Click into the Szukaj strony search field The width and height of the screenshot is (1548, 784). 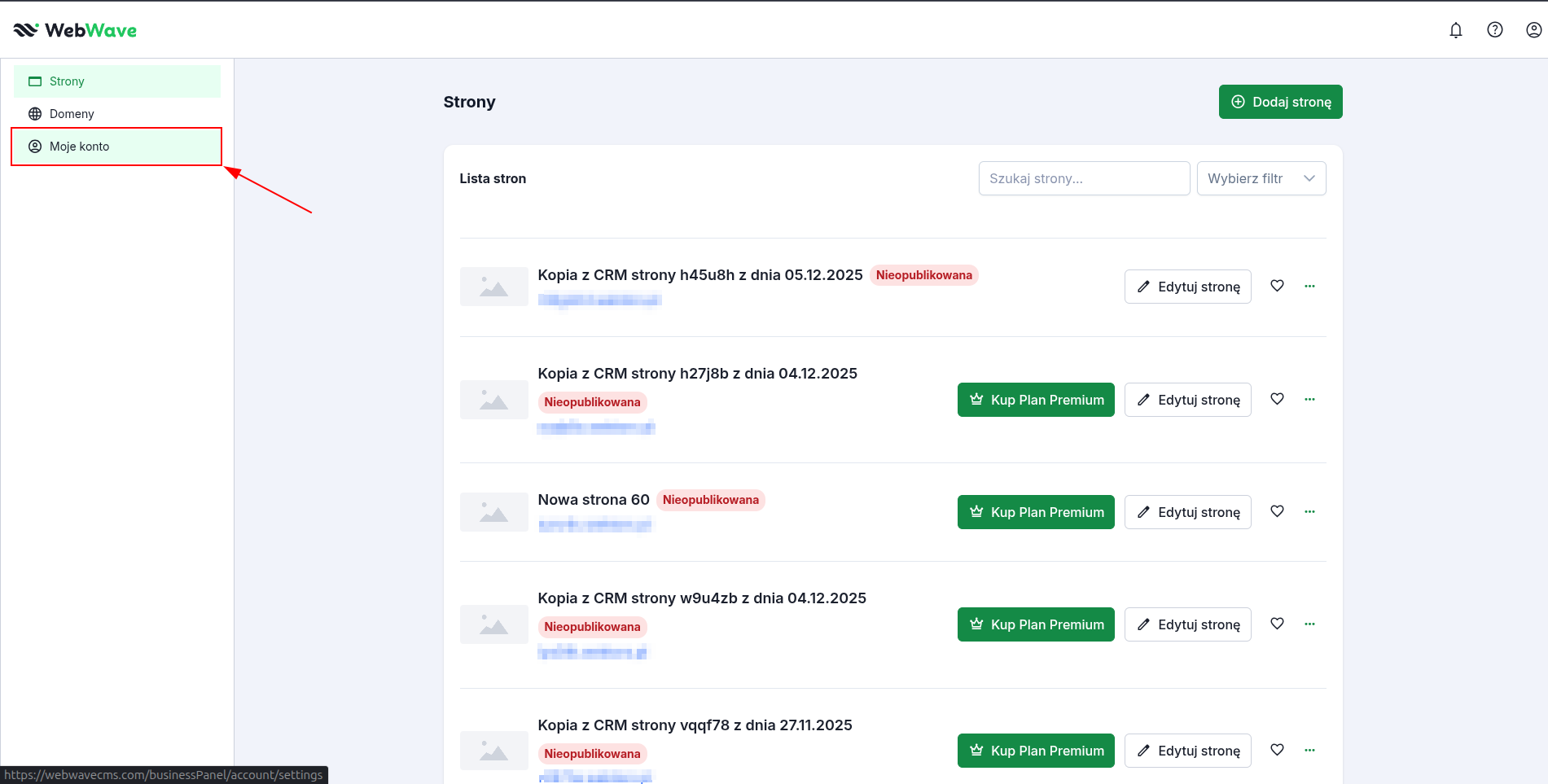pyautogui.click(x=1083, y=178)
